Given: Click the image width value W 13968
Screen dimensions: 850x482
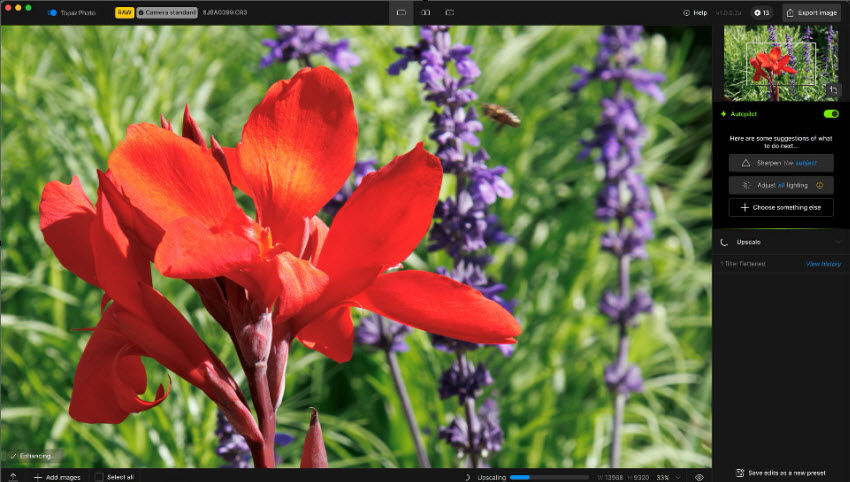Looking at the screenshot, I should [610, 477].
